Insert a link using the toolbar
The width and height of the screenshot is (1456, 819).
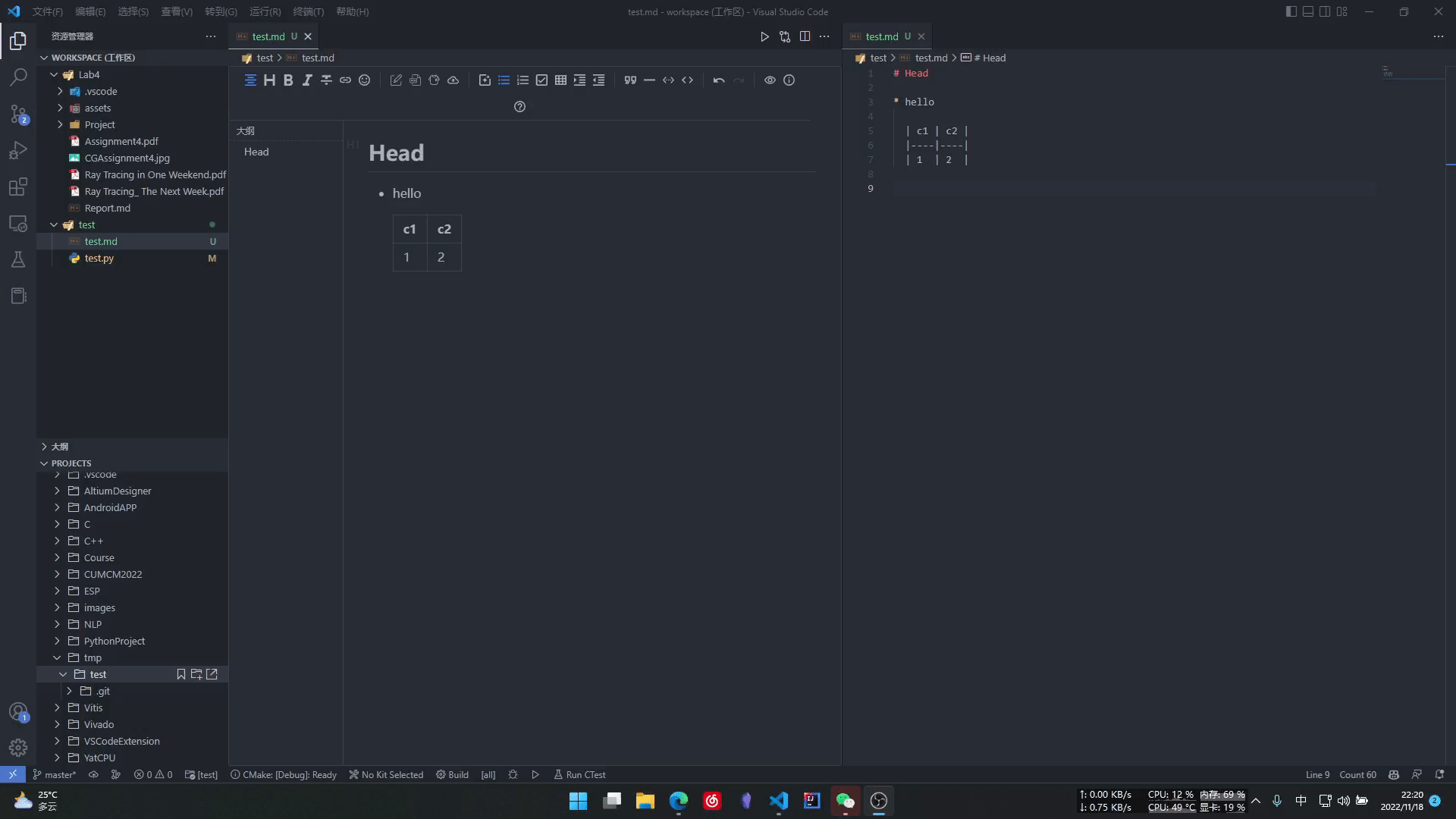click(345, 80)
